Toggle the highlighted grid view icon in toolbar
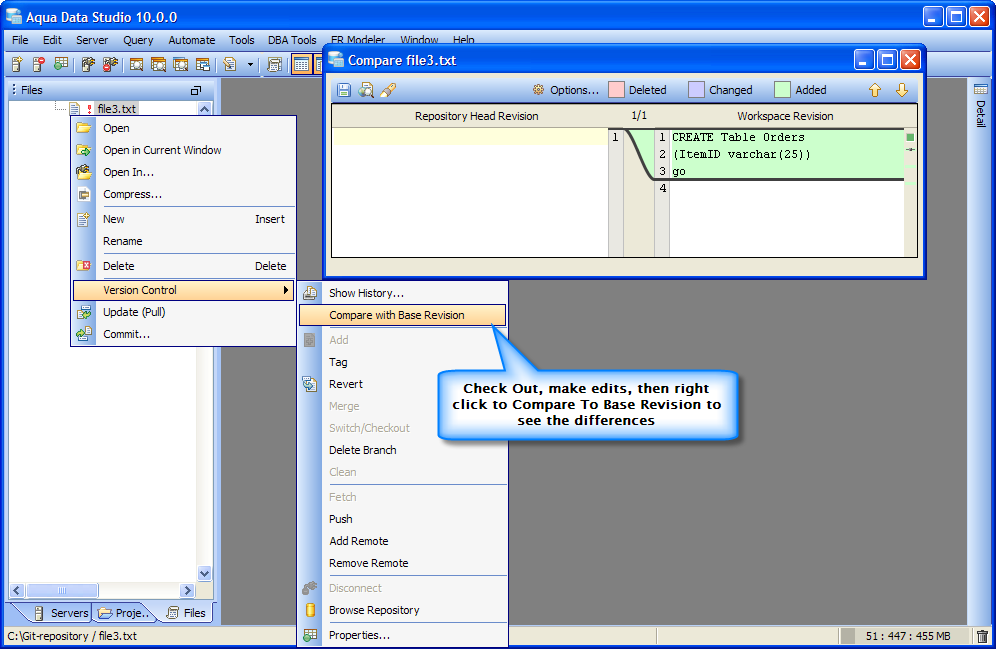 (301, 64)
